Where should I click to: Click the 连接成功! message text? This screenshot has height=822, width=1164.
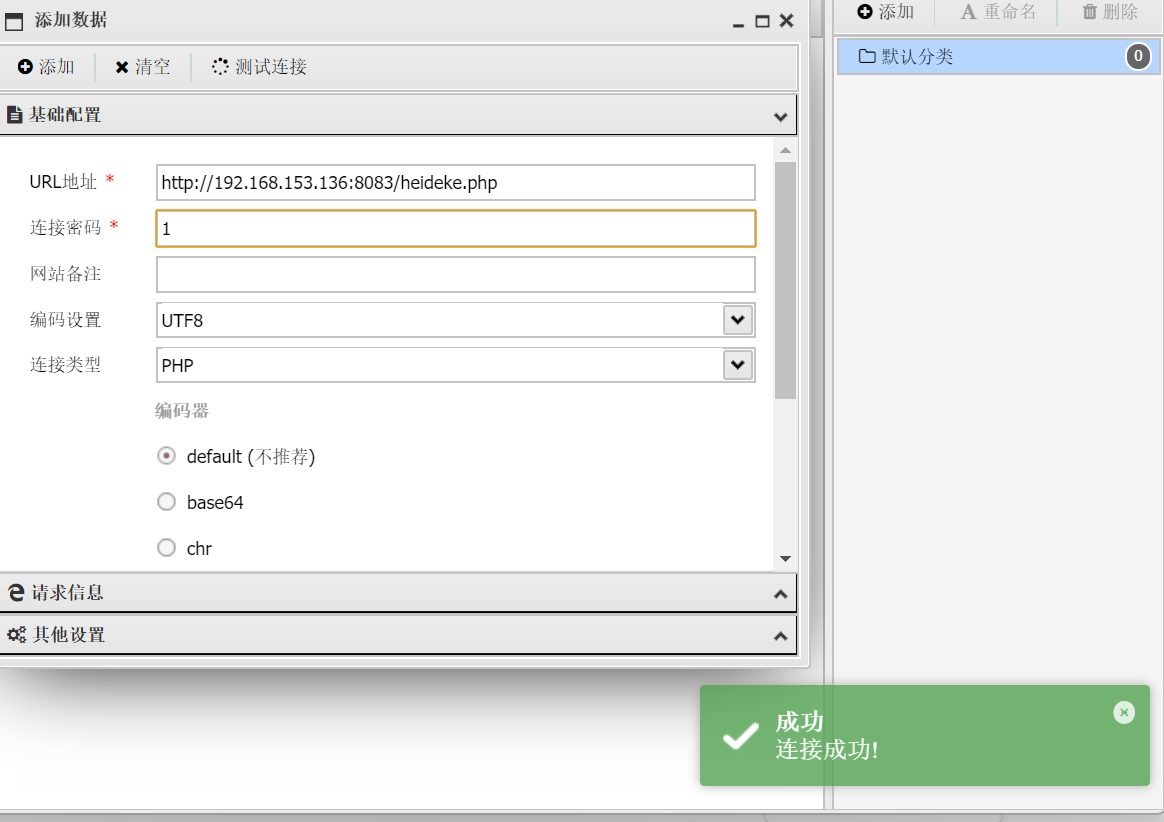(827, 750)
